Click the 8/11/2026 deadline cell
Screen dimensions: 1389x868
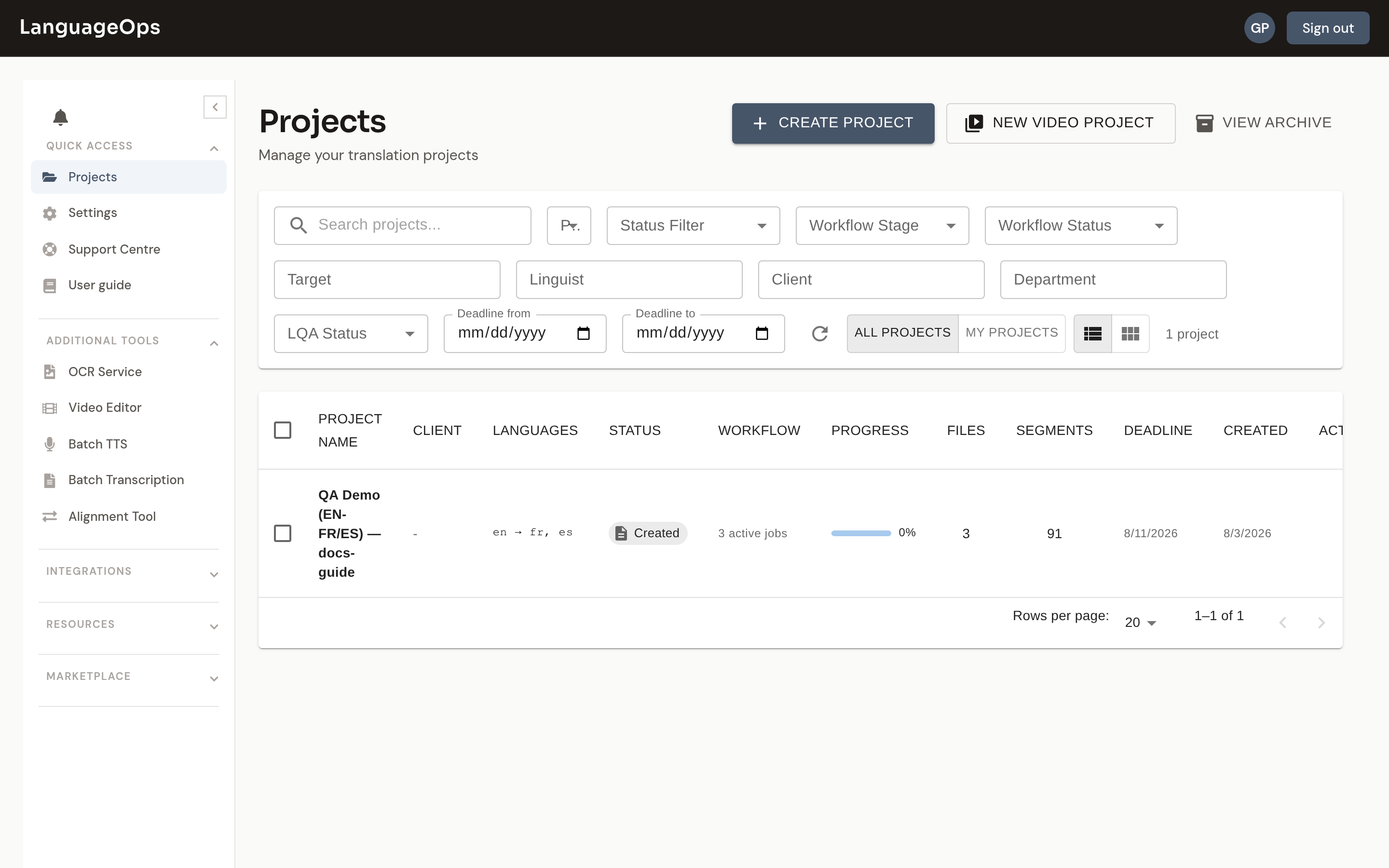pyautogui.click(x=1150, y=533)
